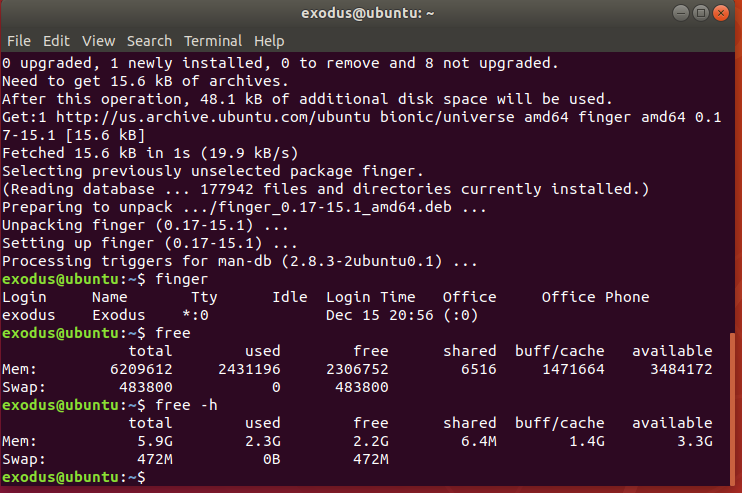Click the "finger" command after the prompt
The width and height of the screenshot is (742, 493).
pos(182,279)
